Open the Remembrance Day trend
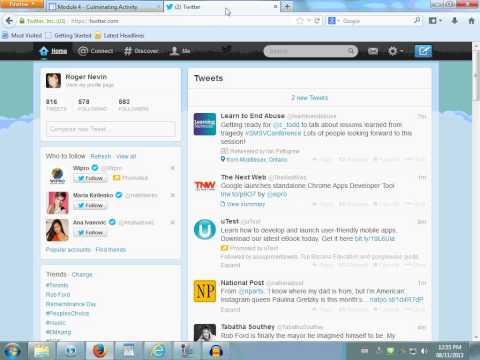480x360 pixels. (71, 304)
